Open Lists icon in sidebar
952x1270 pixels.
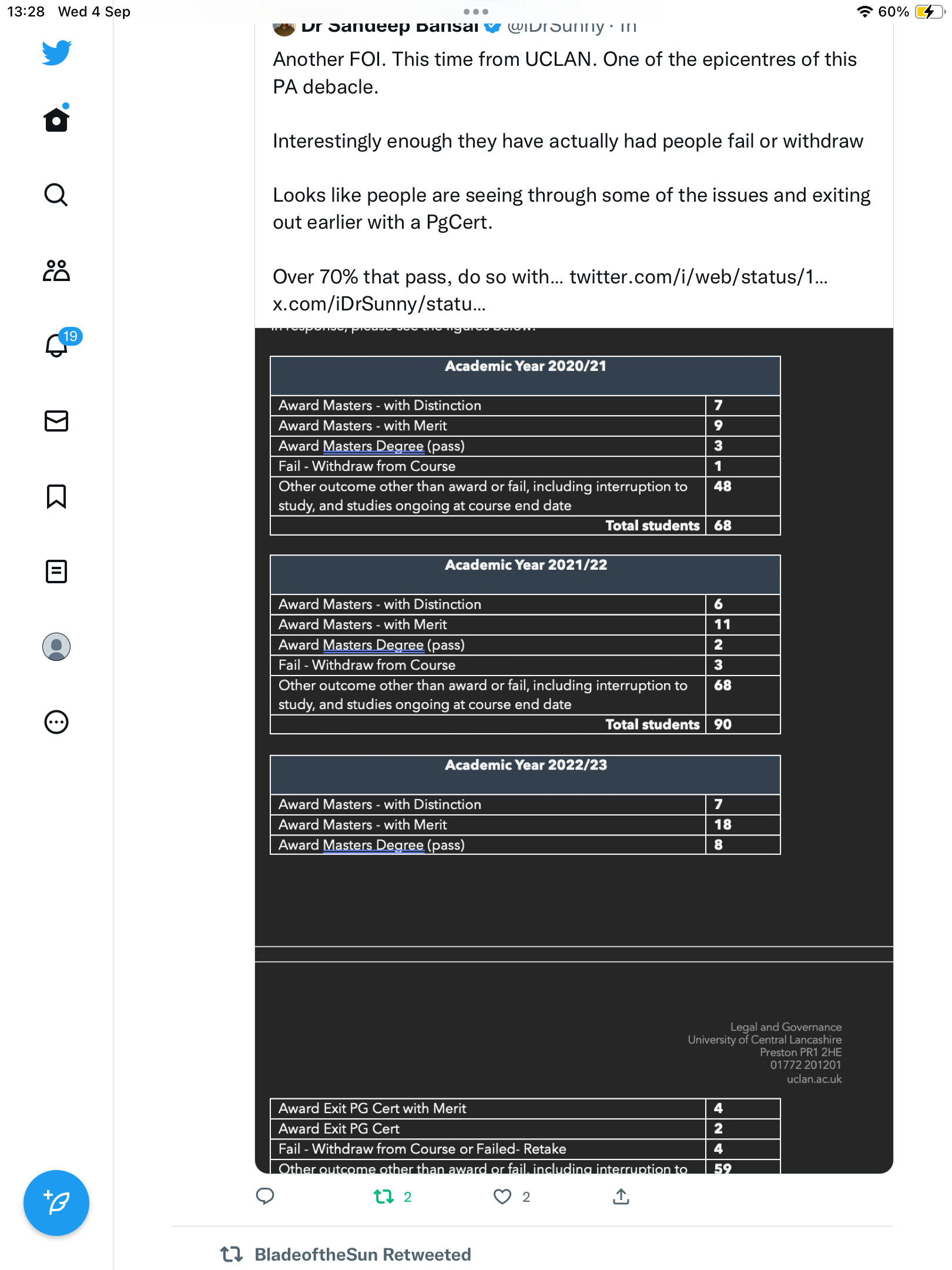[56, 571]
